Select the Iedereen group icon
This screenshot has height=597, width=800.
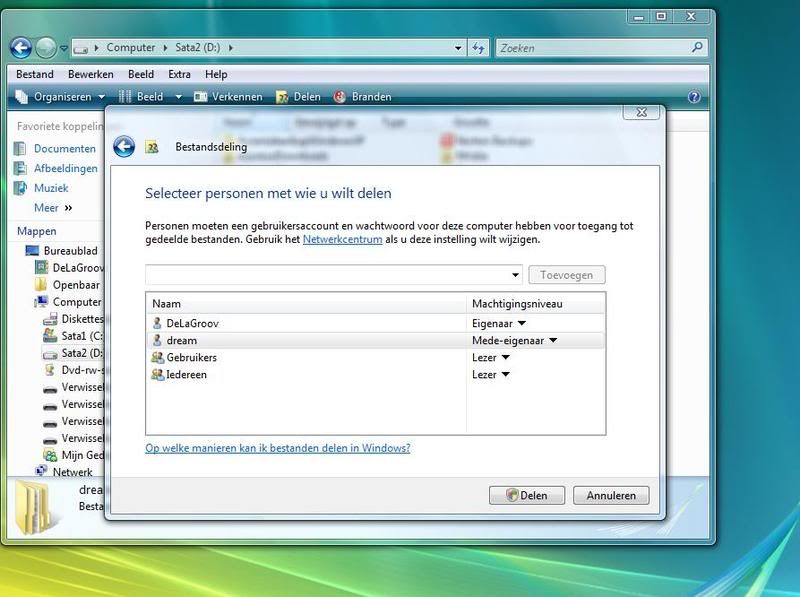157,374
